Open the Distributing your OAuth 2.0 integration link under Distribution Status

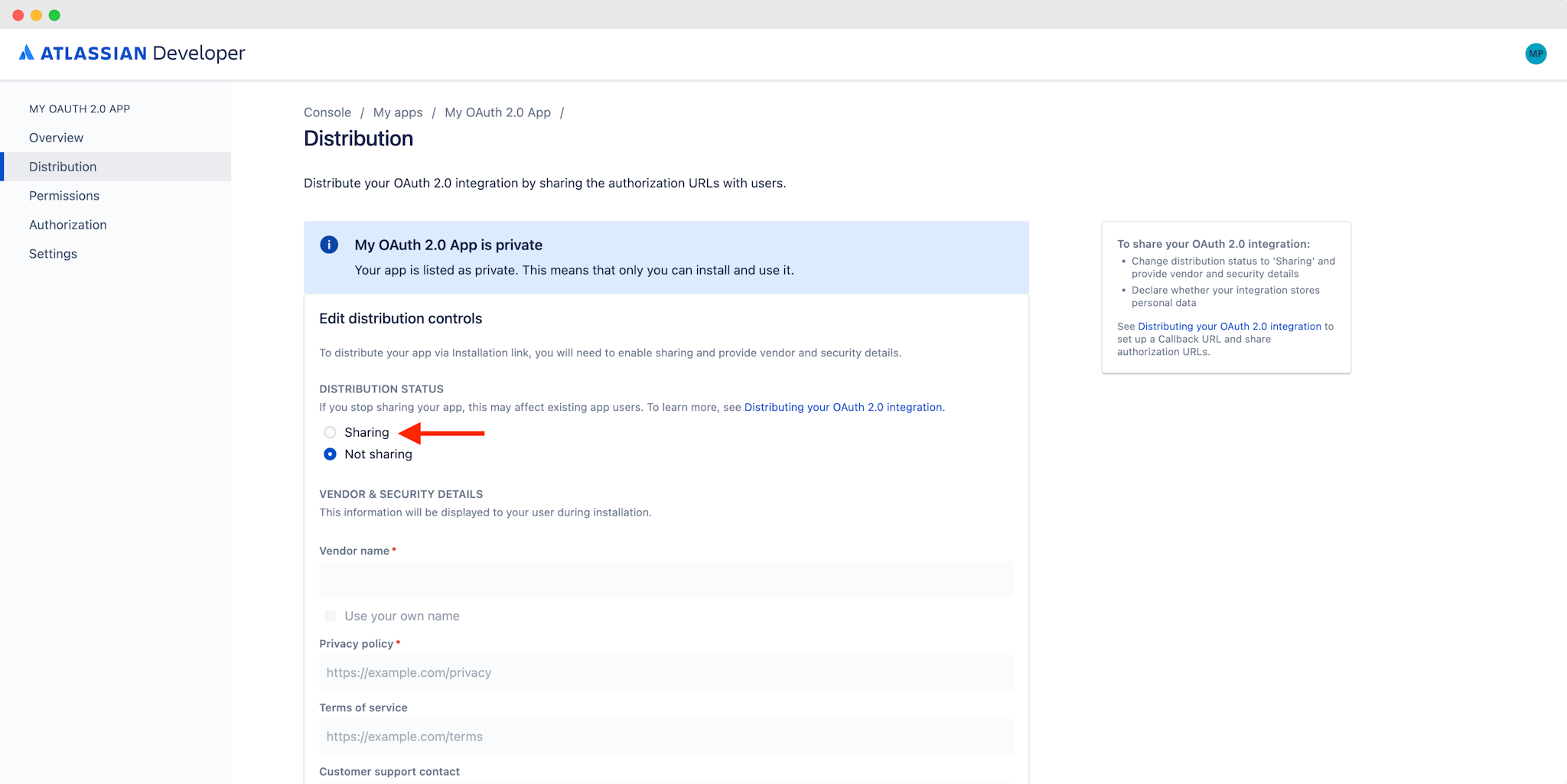pos(843,407)
